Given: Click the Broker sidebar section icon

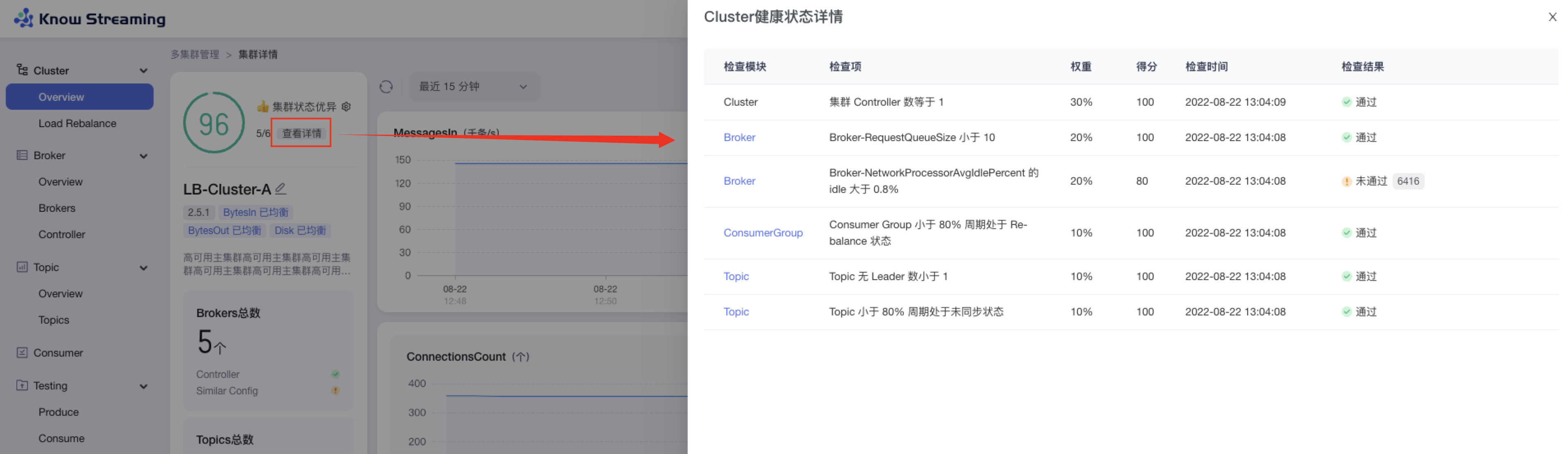Looking at the screenshot, I should click(x=22, y=155).
